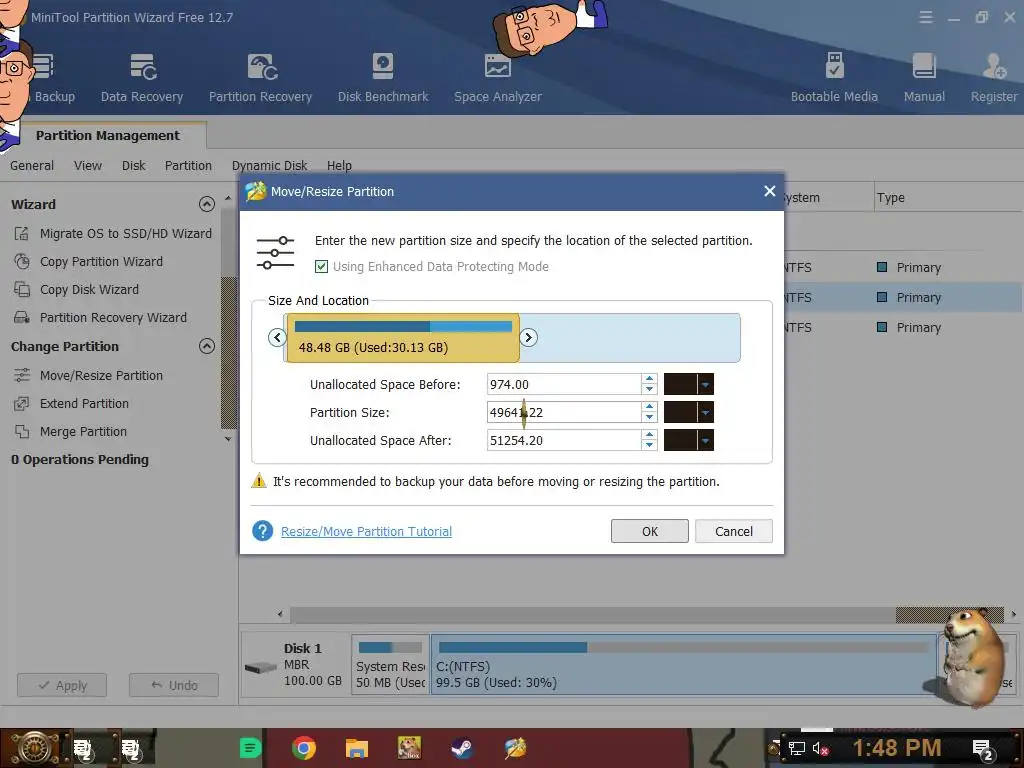Click the yellow partition size bar
The height and width of the screenshot is (768, 1024).
click(402, 338)
